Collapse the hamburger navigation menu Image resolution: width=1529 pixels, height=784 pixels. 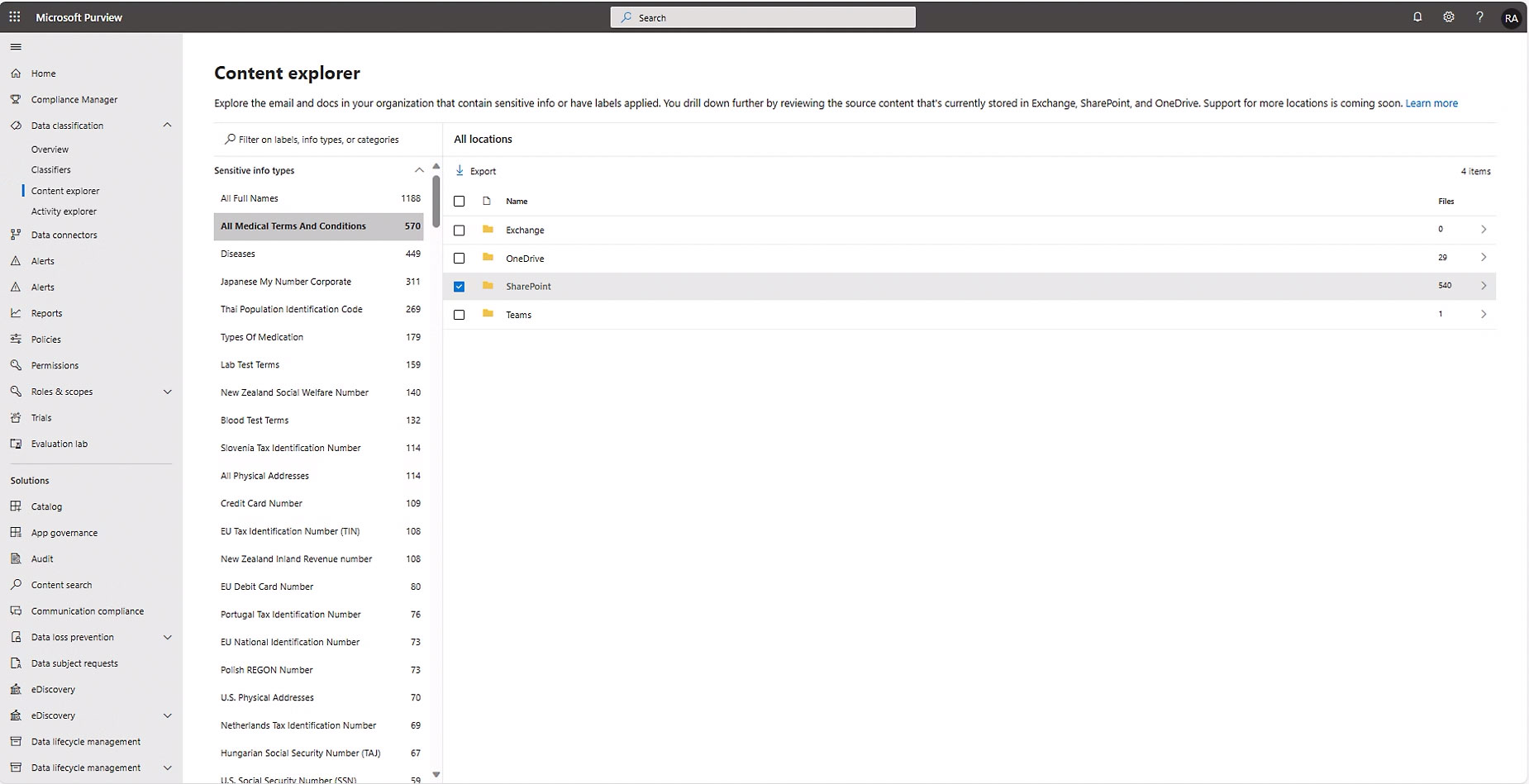16,47
